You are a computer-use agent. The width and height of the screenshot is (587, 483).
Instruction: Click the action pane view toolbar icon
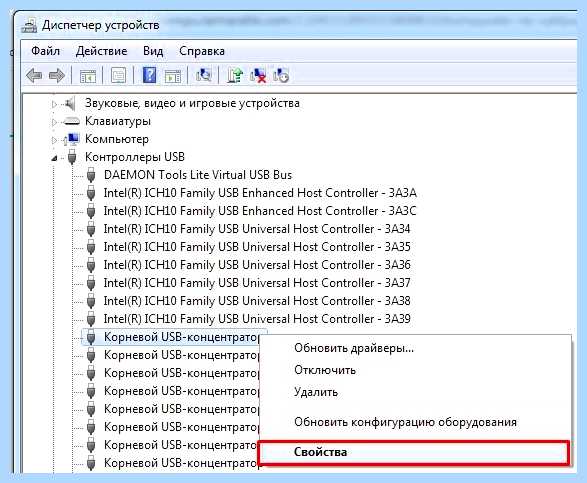[x=173, y=76]
